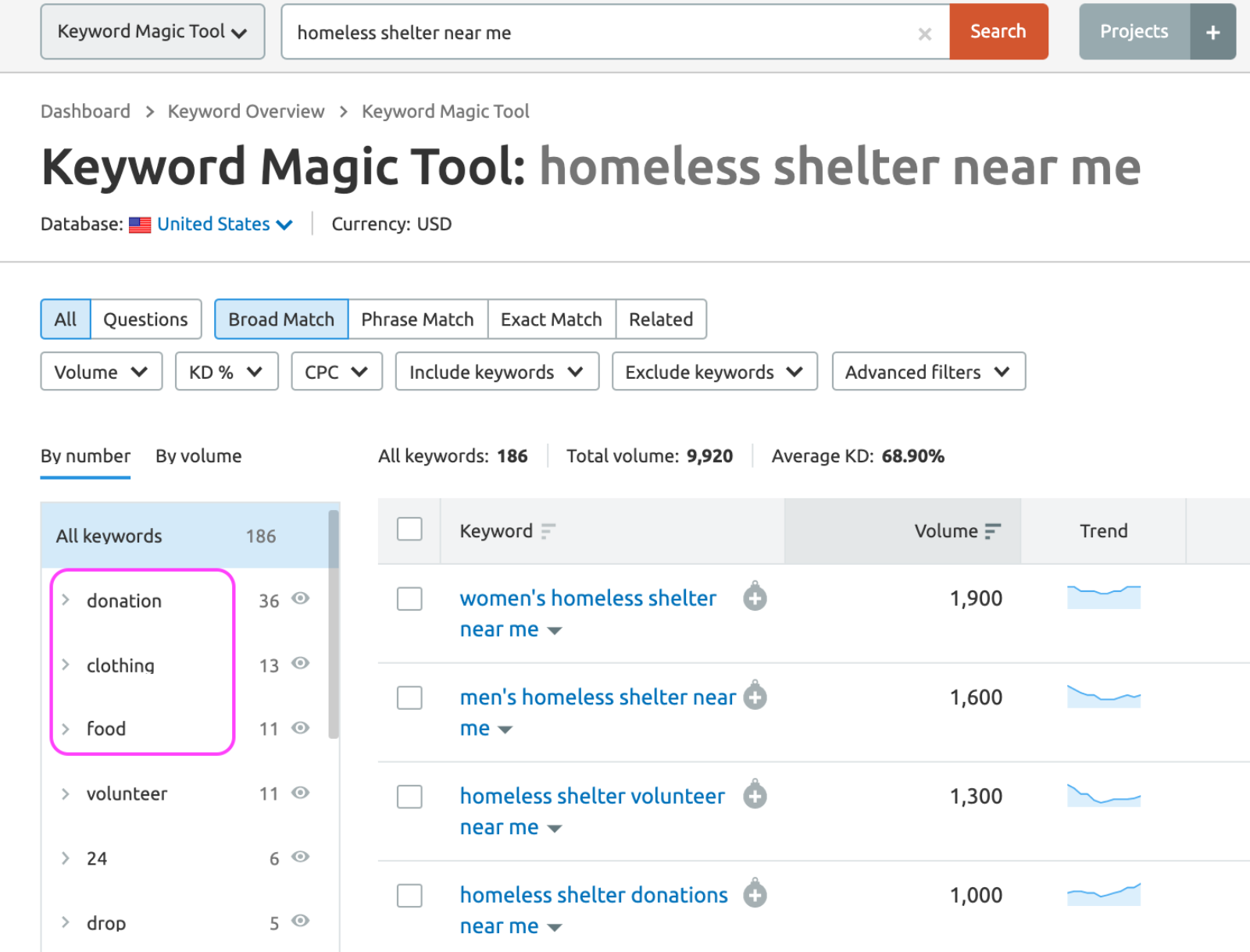View trend chart for homeless shelter donations
This screenshot has height=952, width=1250.
(1104, 893)
